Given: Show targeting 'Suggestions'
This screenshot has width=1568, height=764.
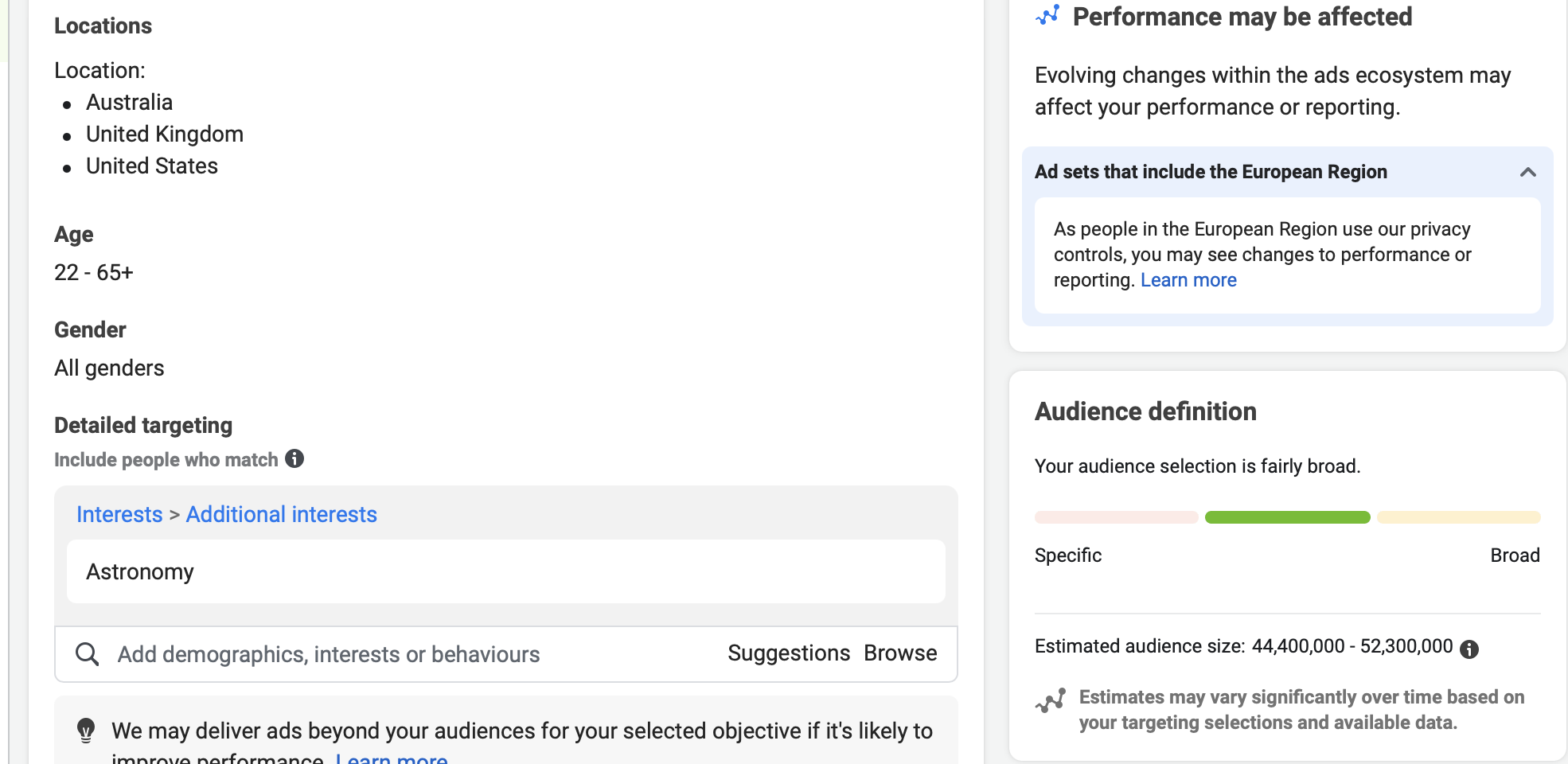Looking at the screenshot, I should 788,653.
